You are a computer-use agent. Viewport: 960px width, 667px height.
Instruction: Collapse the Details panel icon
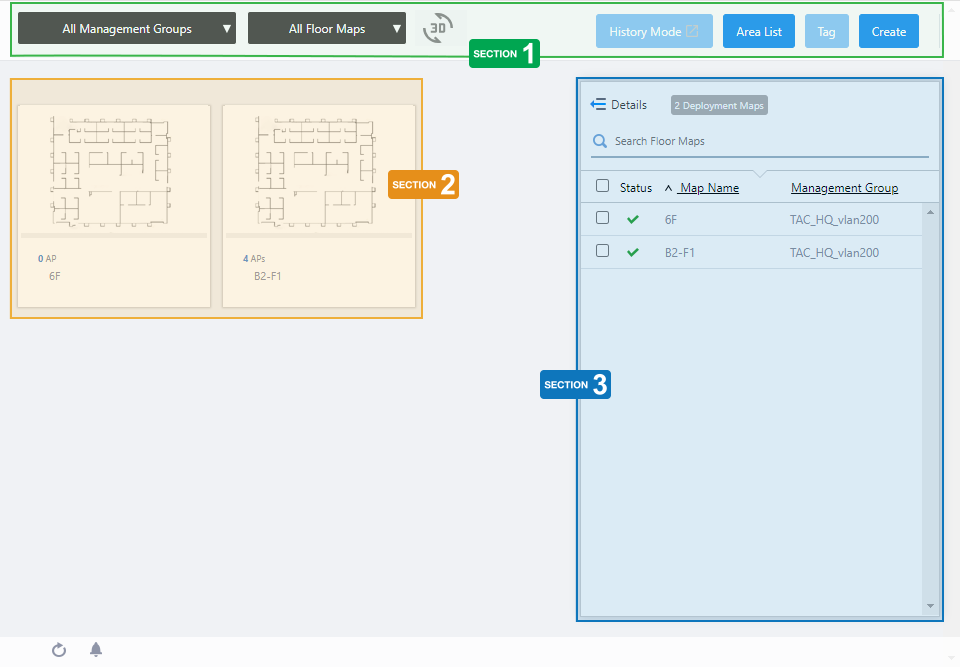(598, 105)
